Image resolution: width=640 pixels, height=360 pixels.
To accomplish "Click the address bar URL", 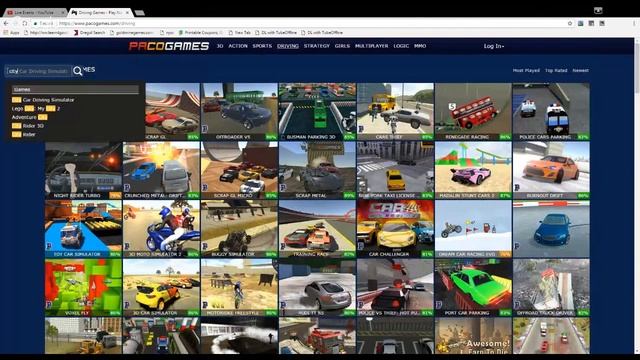I will [x=96, y=23].
